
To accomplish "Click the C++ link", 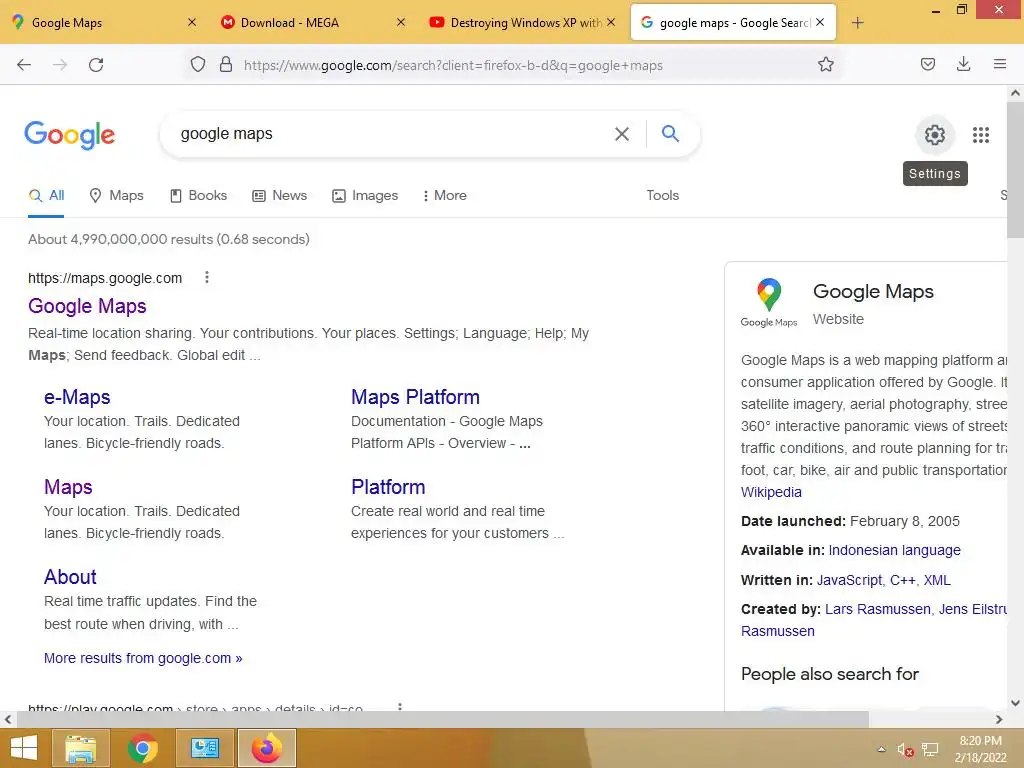I will (x=903, y=580).
